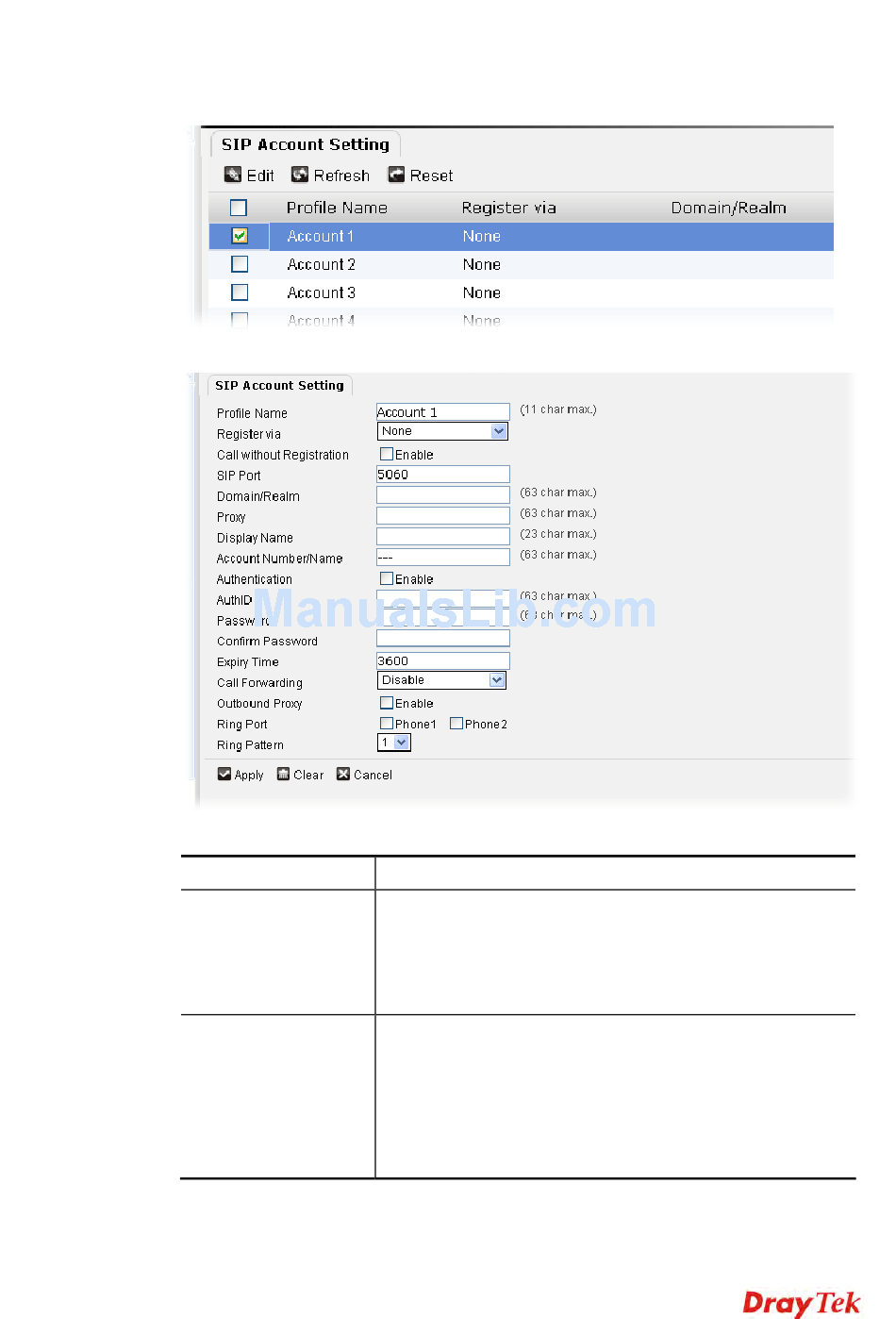Screen dimensions: 896x1319
Task: Click the Expiry Time input field
Action: pos(443,660)
